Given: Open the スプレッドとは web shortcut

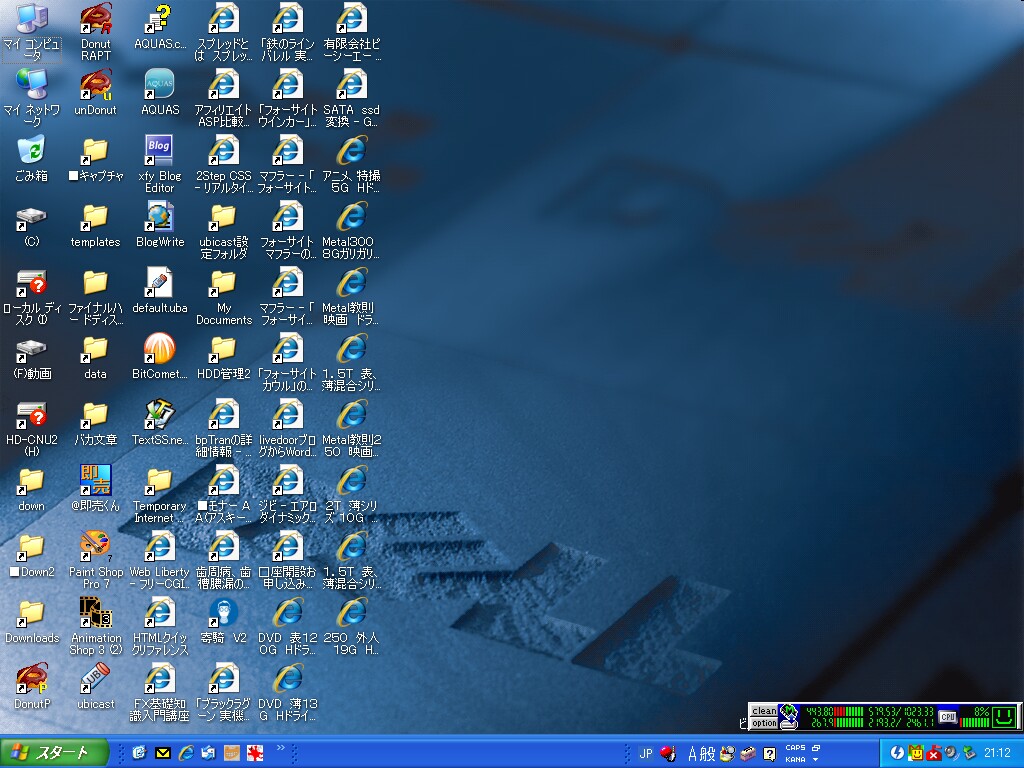Looking at the screenshot, I should (x=223, y=33).
